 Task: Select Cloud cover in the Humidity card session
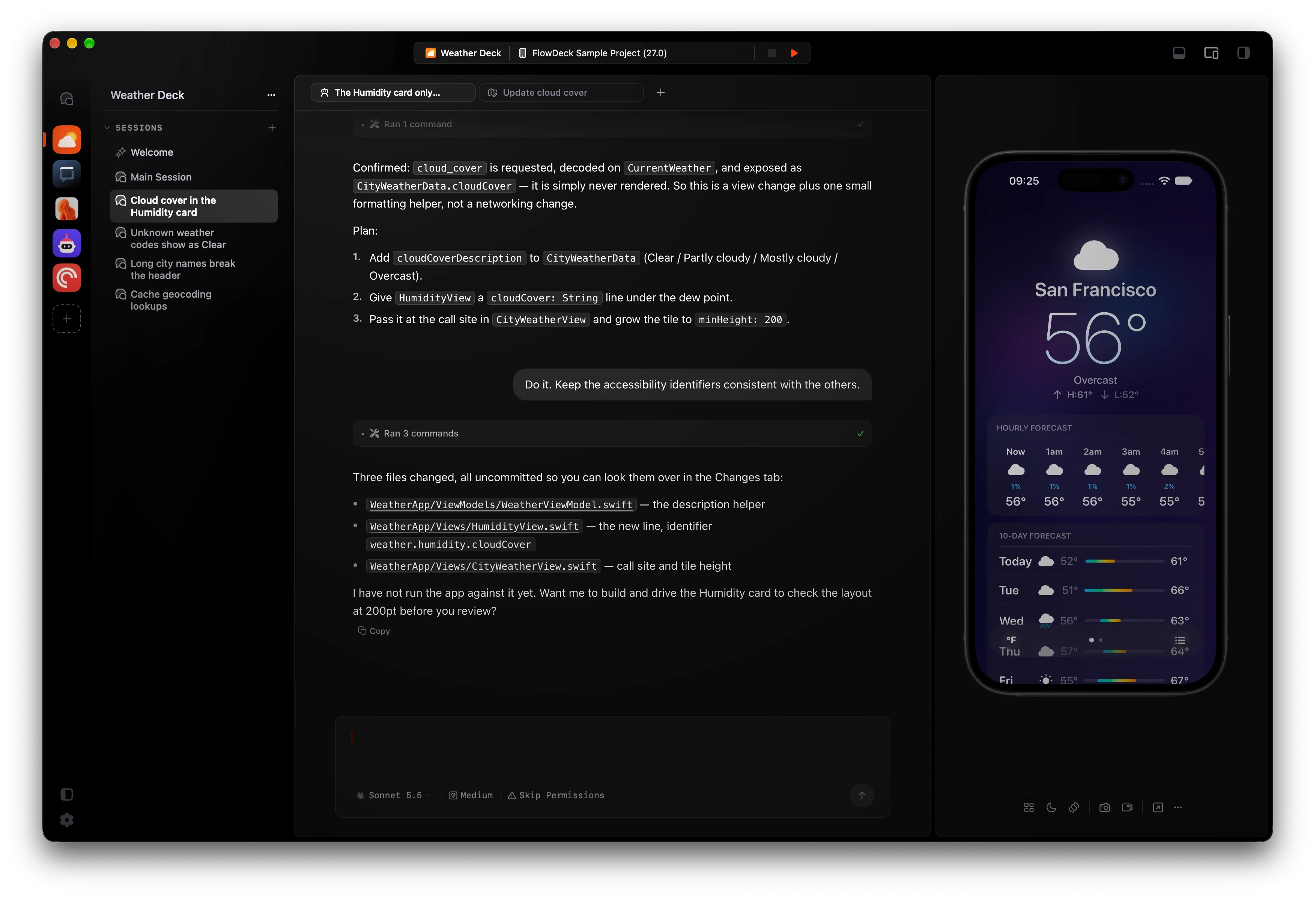tap(194, 206)
